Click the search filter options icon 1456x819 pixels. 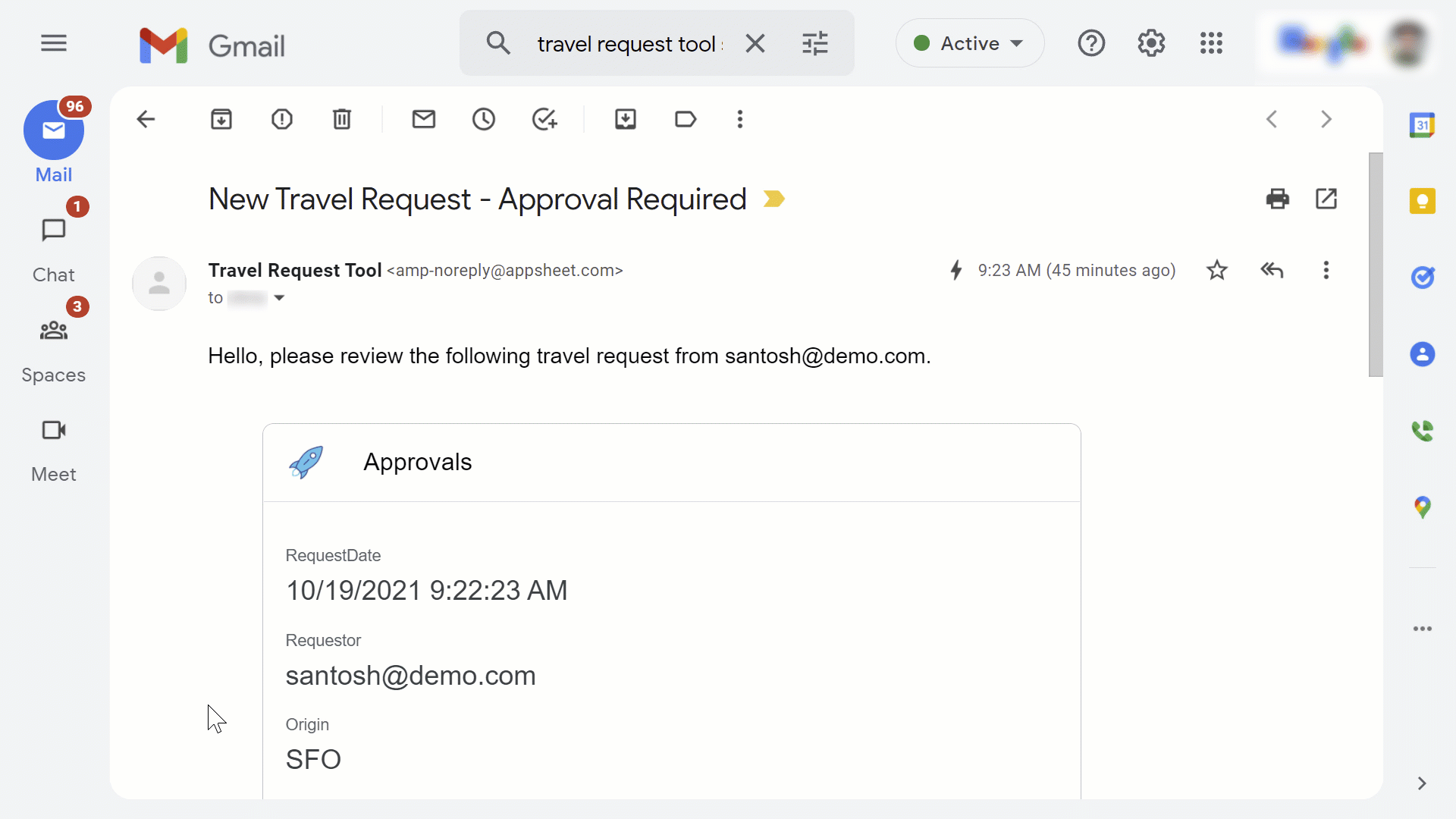815,43
